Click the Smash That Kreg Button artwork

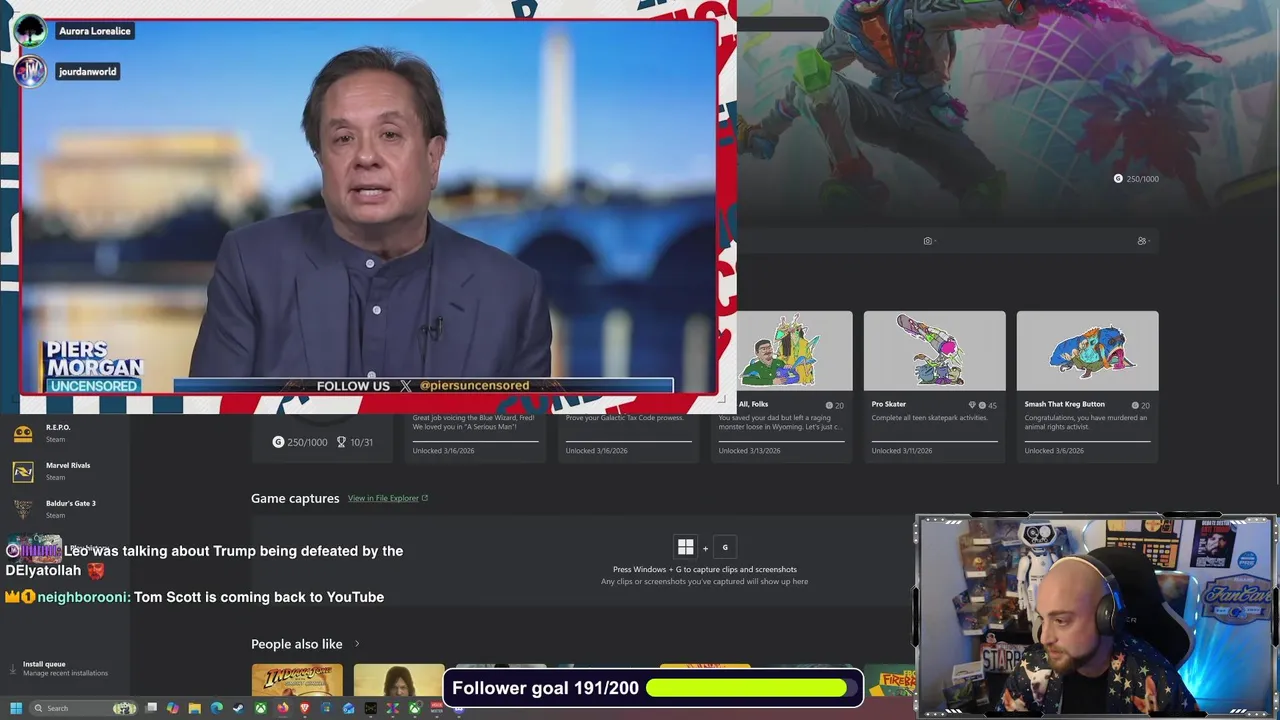(x=1087, y=351)
